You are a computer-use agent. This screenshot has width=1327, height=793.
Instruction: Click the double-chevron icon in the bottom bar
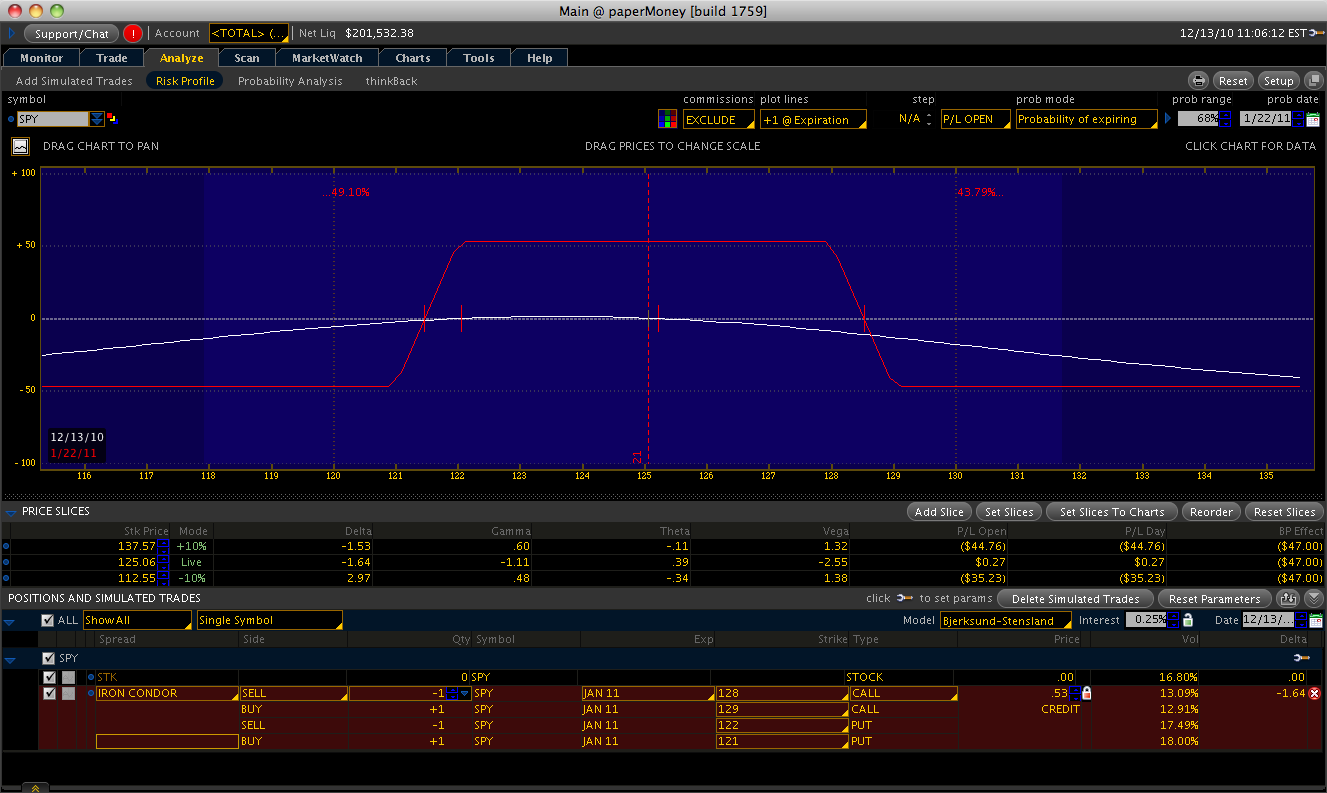(35, 787)
